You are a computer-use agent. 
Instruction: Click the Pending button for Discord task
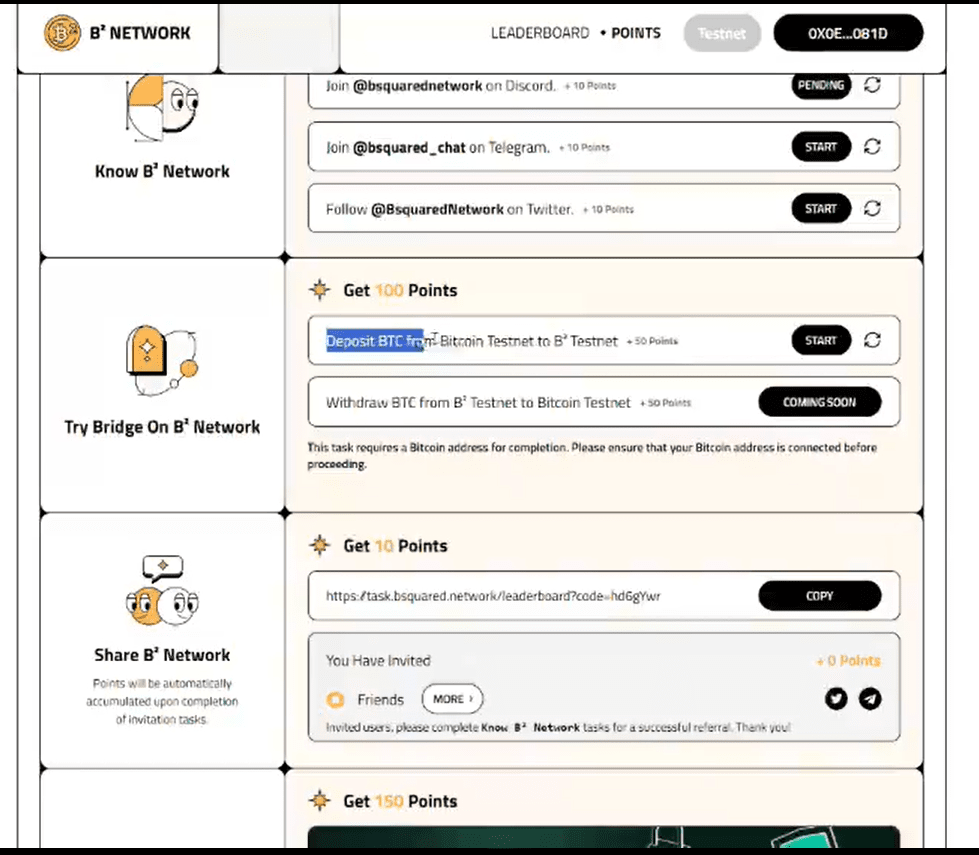tap(821, 86)
